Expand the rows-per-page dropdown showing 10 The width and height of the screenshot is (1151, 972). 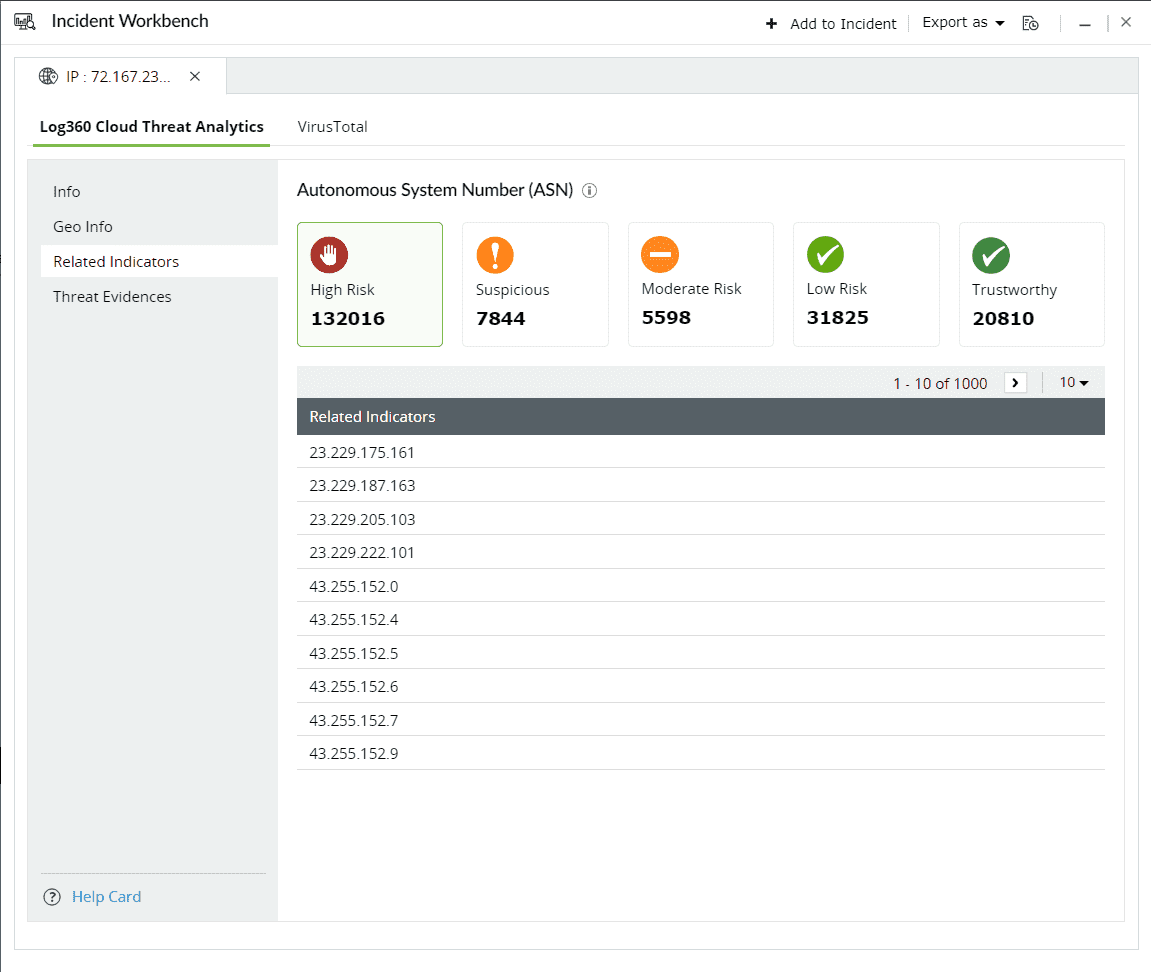click(1074, 383)
